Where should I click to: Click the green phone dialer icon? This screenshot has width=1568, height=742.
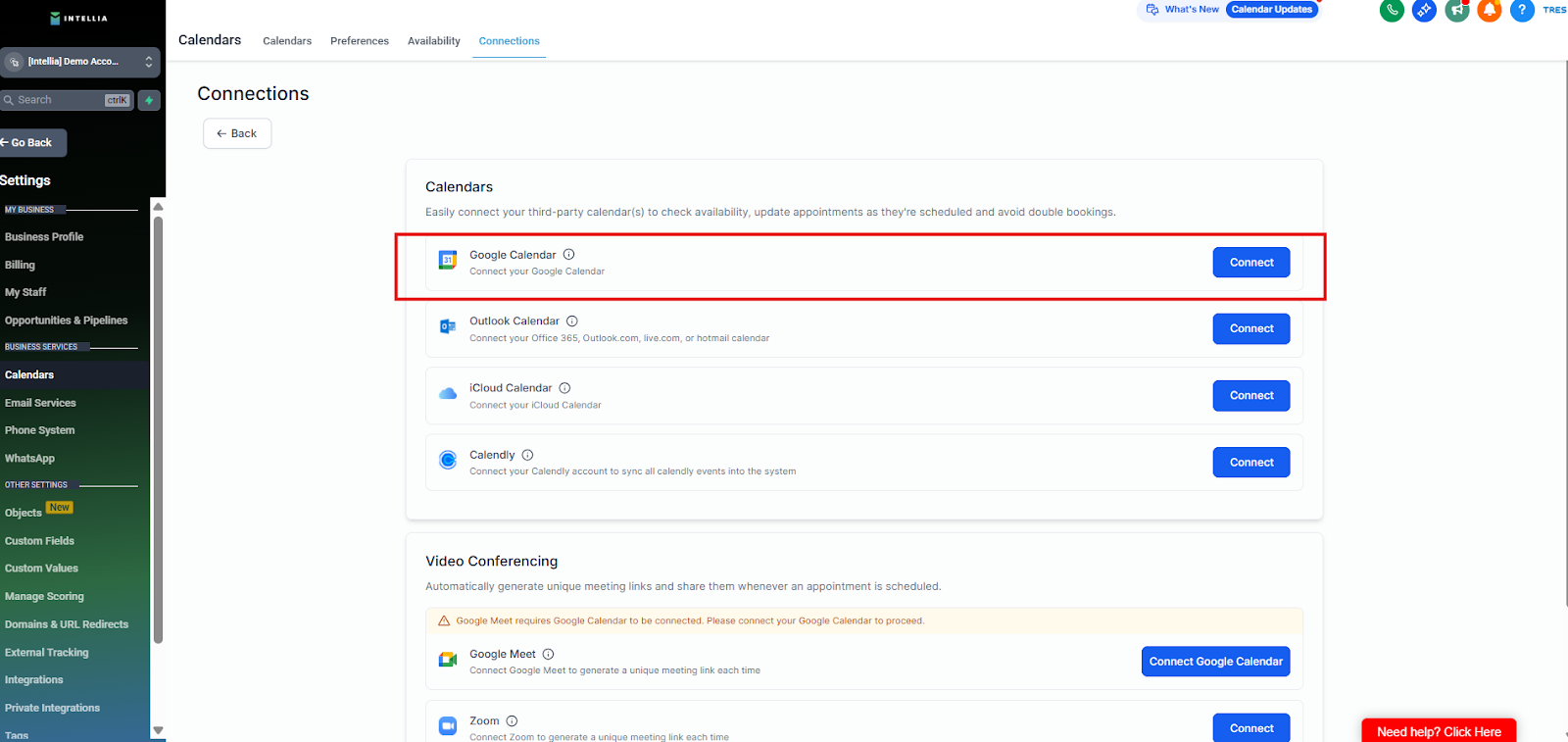tap(1392, 11)
